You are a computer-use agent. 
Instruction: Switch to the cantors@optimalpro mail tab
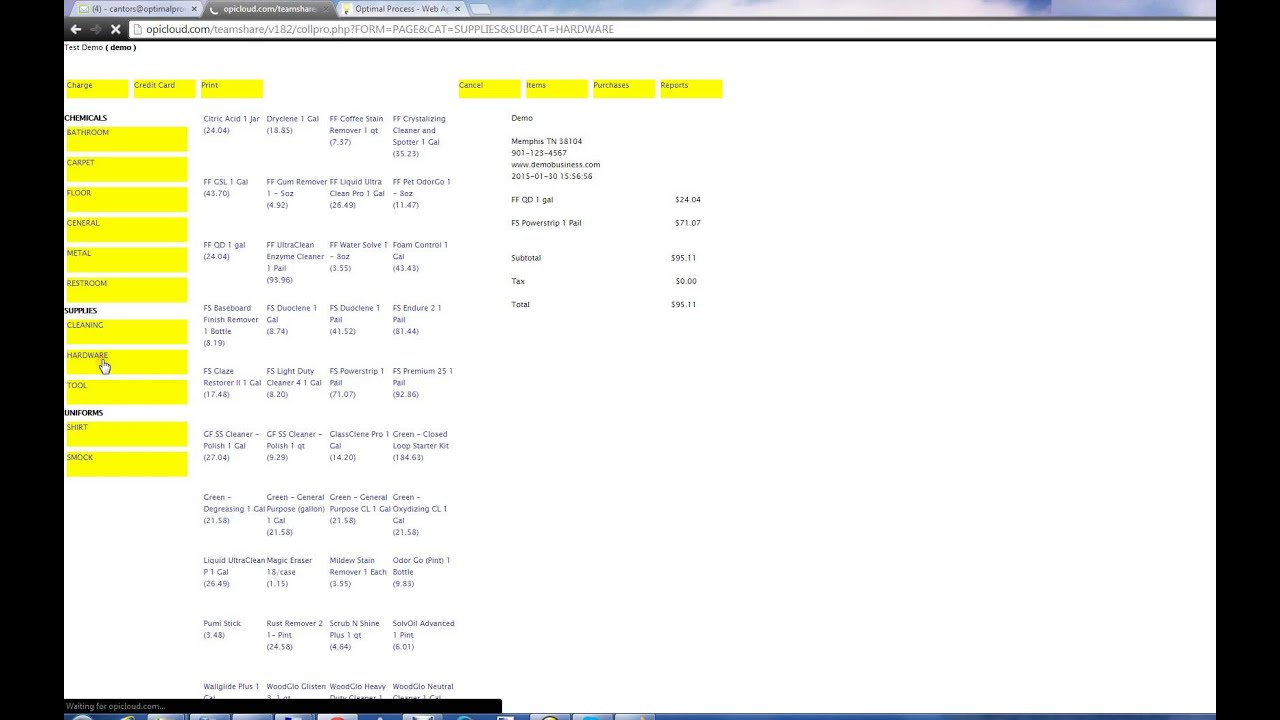[x=138, y=9]
